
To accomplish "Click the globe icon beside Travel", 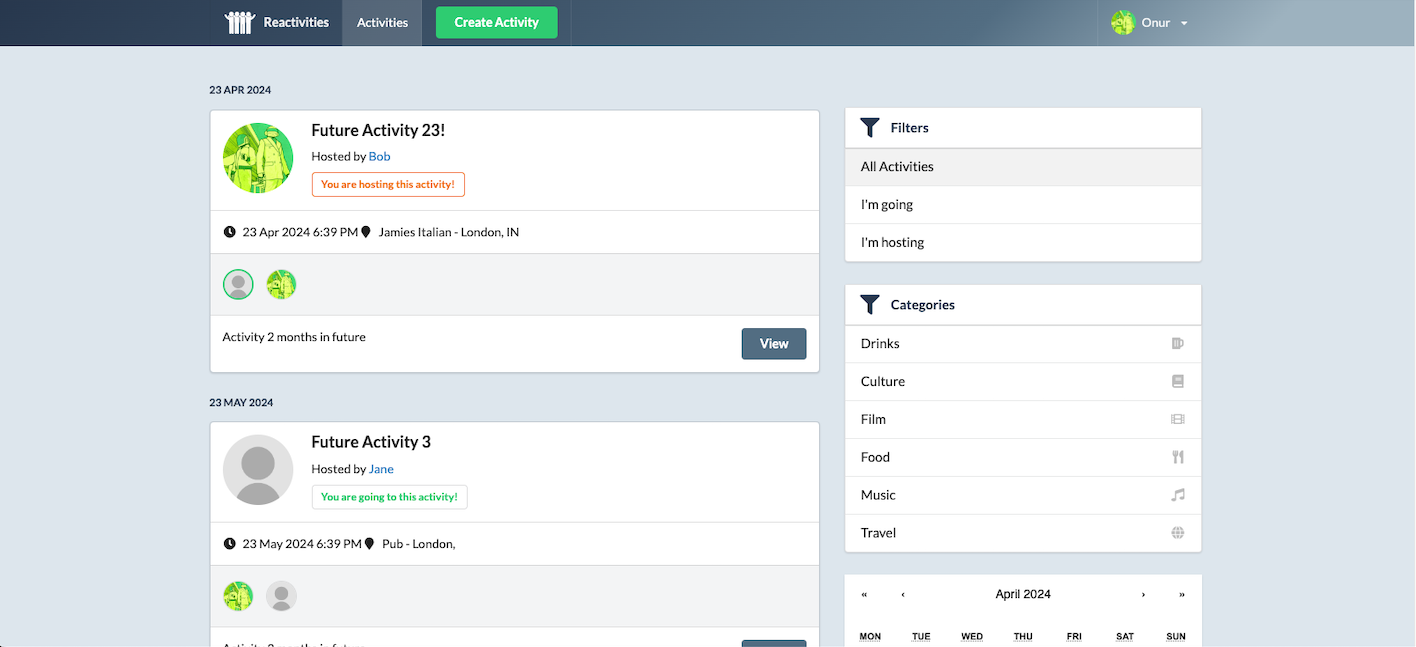I will pos(1177,534).
